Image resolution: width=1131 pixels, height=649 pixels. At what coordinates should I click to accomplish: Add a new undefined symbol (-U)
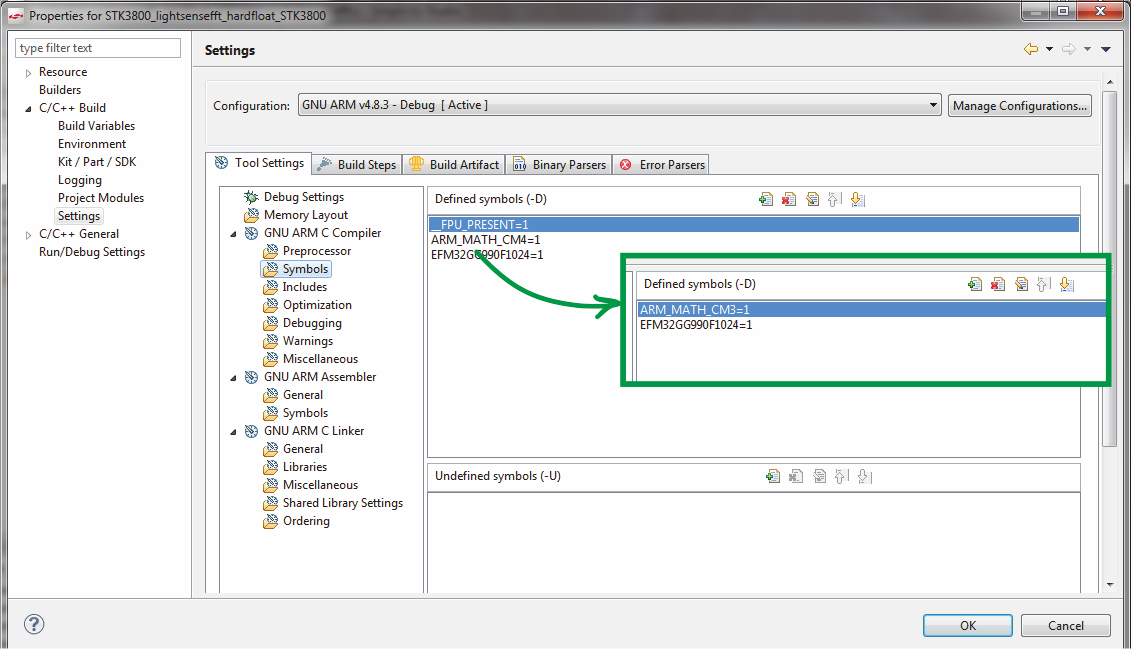tap(773, 476)
